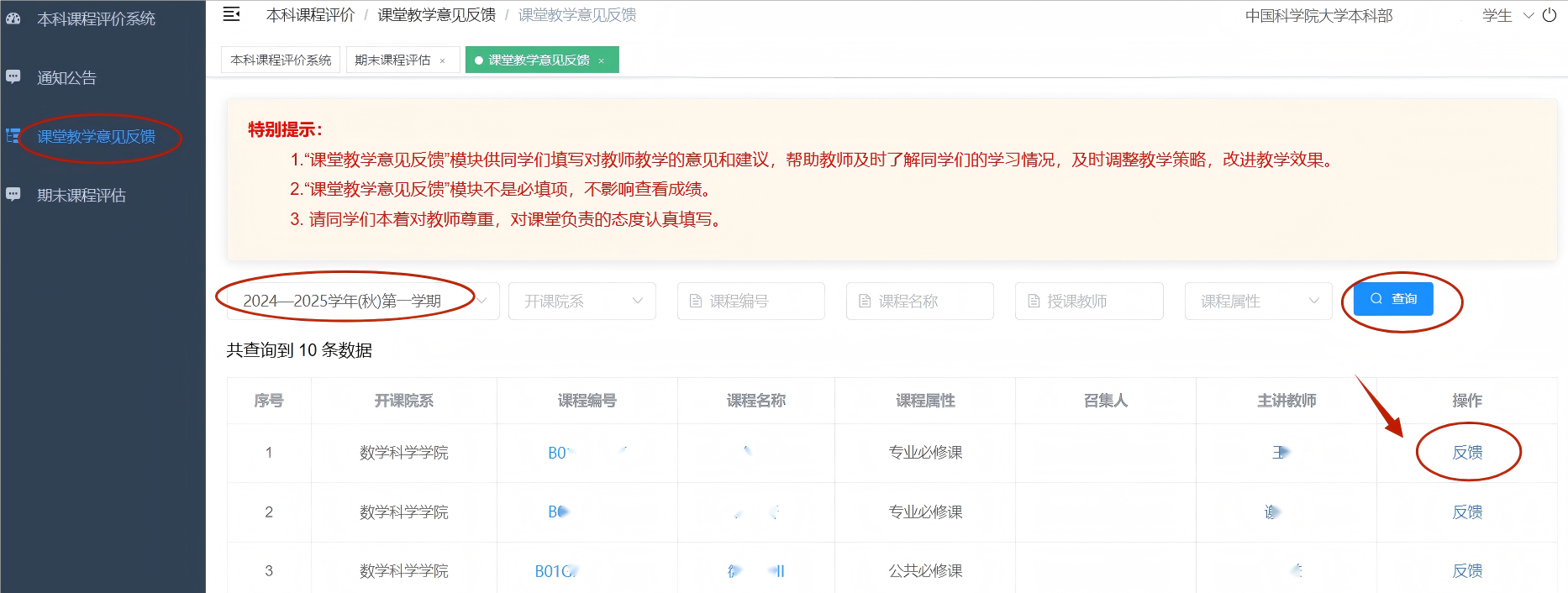This screenshot has height=593, width=1568.
Task: Click the 主讲教师 column header
Action: pyautogui.click(x=1286, y=401)
